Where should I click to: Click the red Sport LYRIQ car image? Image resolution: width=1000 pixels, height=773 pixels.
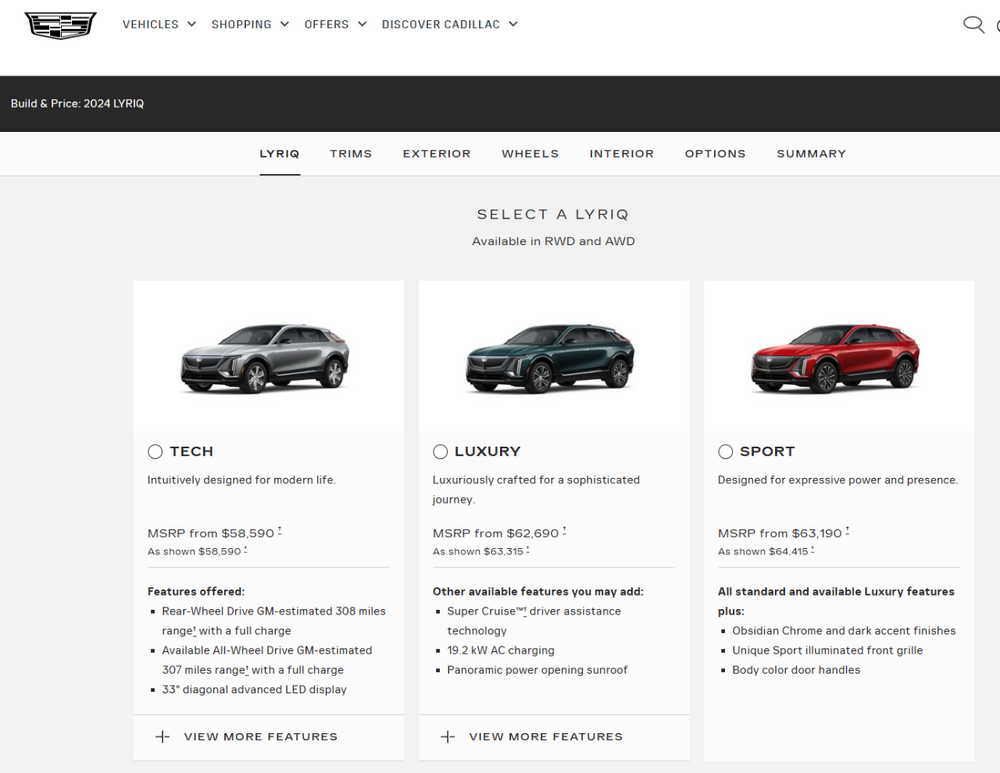[836, 359]
